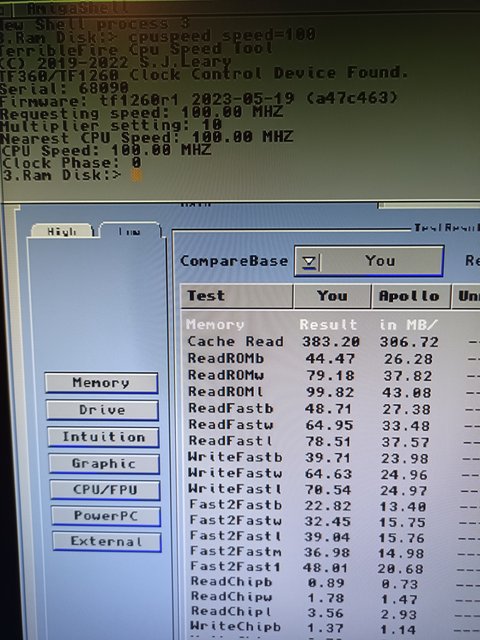Select the ReadROMl row
Screen dimensions: 480x640
331,392
